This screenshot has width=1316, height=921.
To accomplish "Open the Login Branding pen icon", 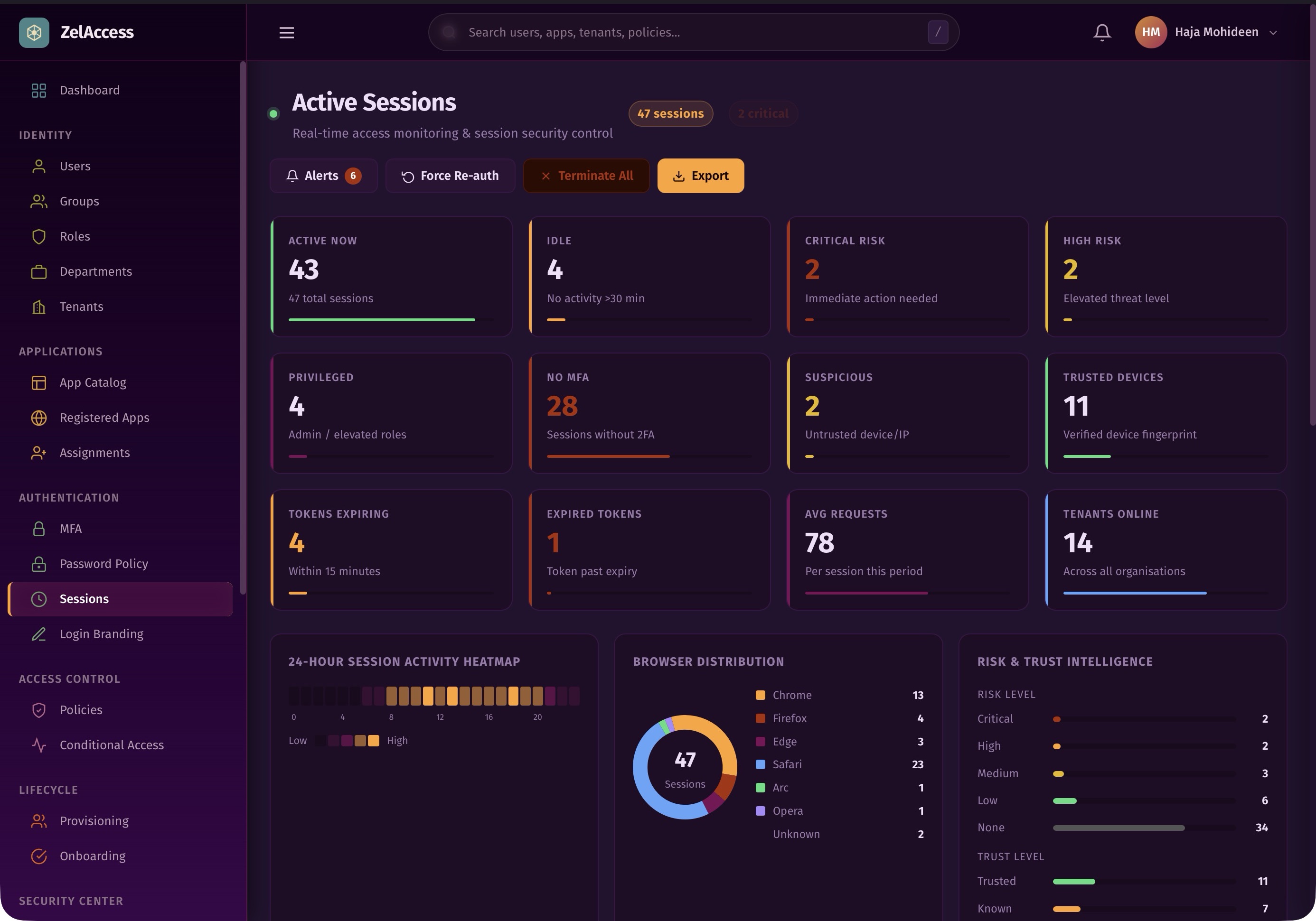I will [x=38, y=634].
